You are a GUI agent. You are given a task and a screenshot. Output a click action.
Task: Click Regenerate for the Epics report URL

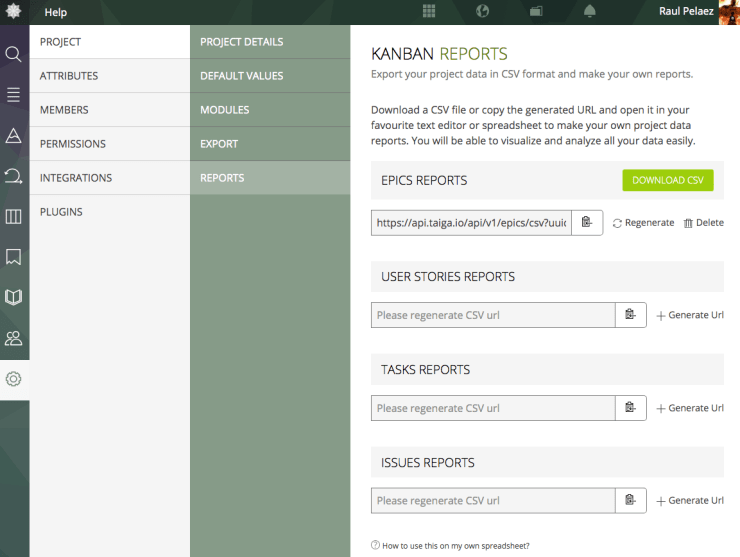coord(643,223)
